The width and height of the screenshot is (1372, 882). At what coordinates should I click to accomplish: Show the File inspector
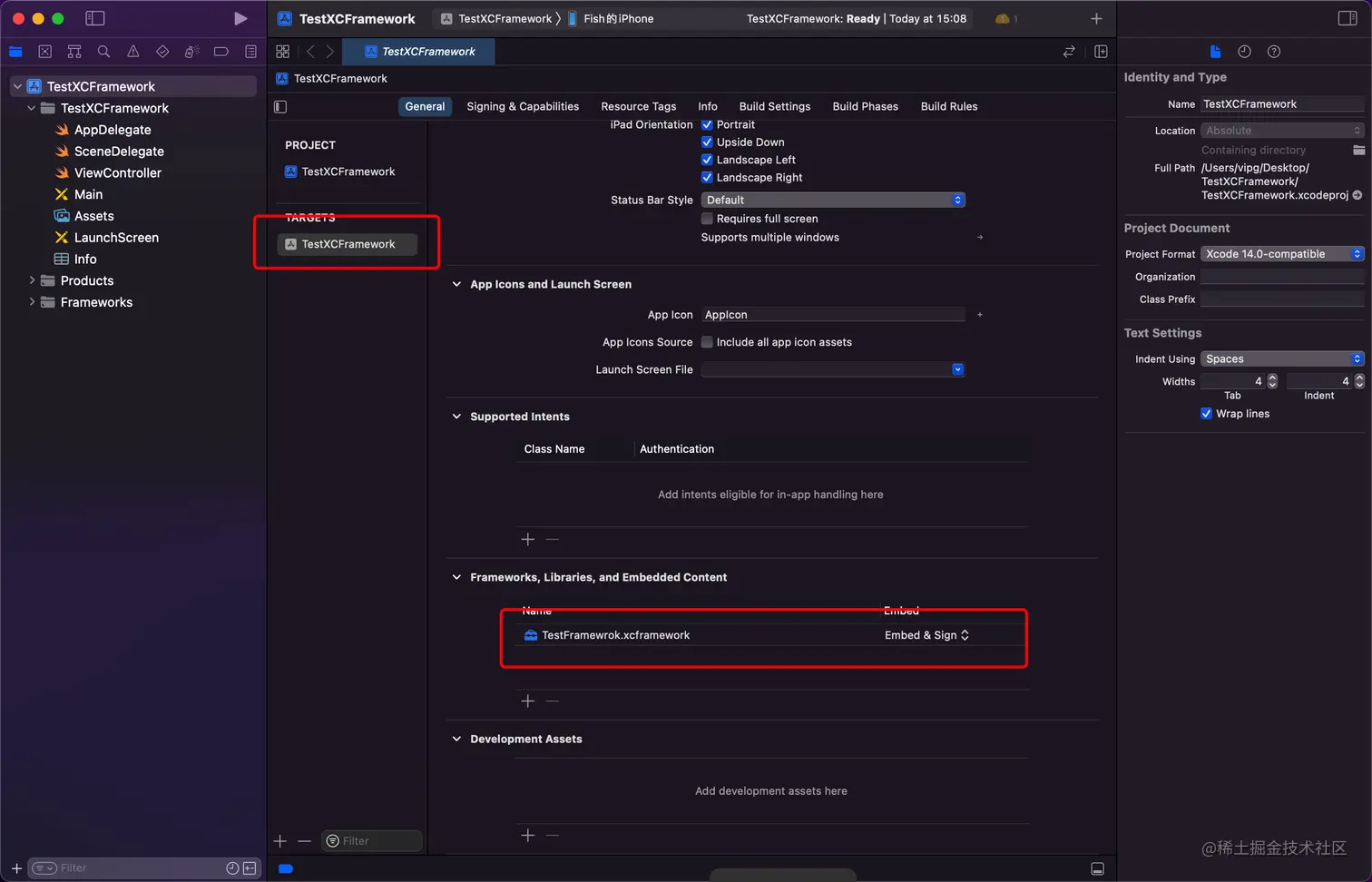tap(1215, 52)
